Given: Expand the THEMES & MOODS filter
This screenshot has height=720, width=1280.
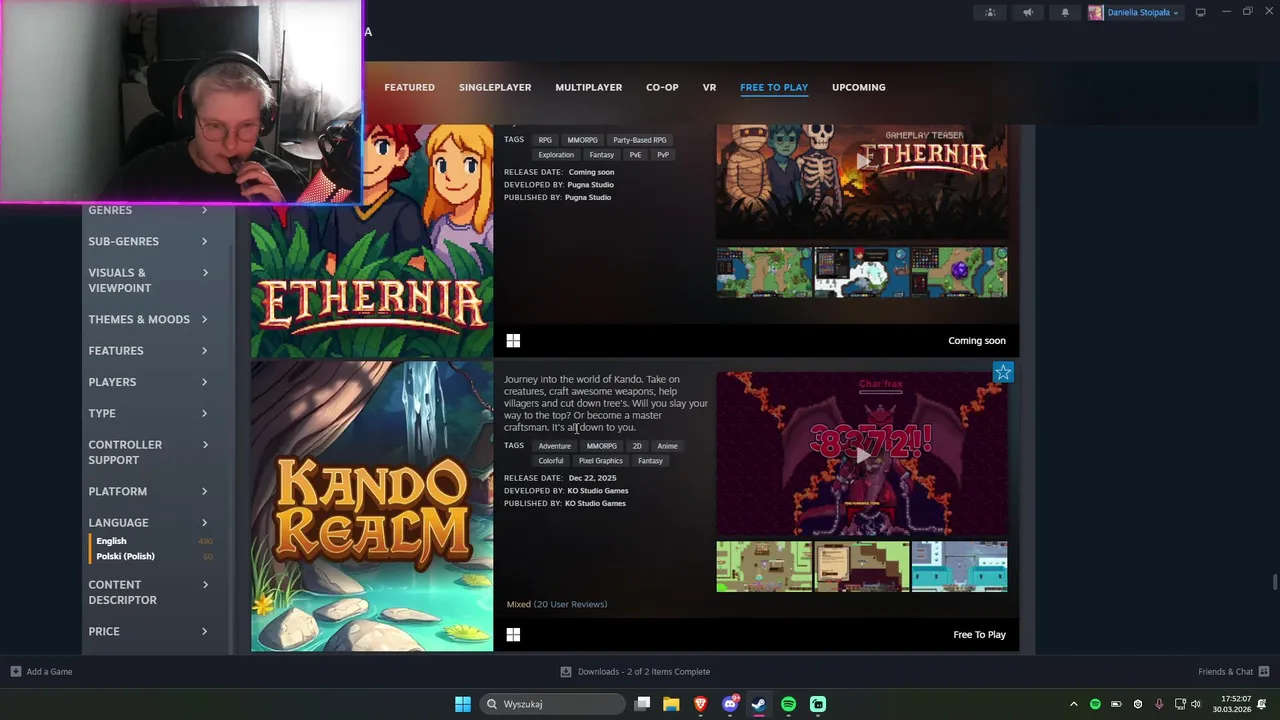Looking at the screenshot, I should (x=148, y=319).
